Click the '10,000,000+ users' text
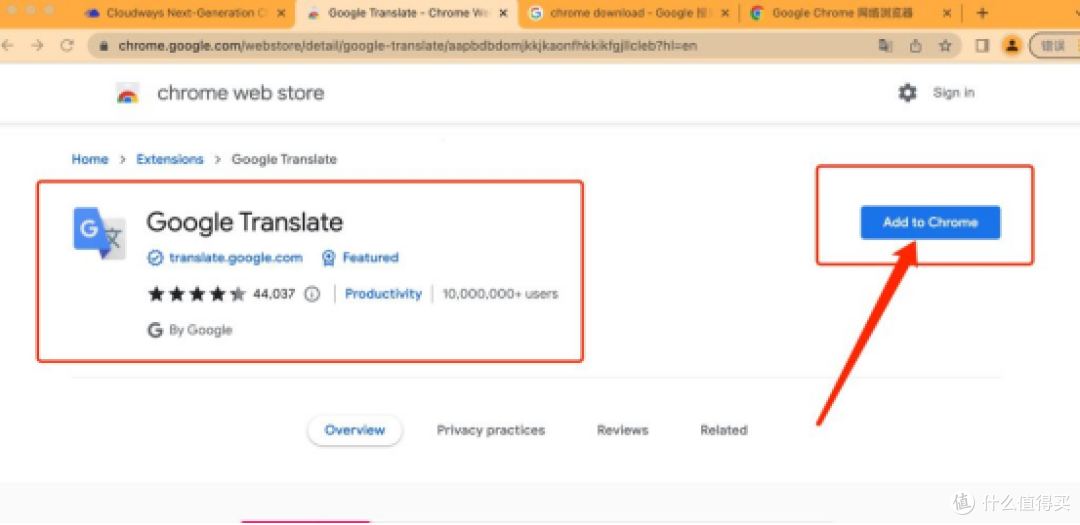 tap(500, 294)
